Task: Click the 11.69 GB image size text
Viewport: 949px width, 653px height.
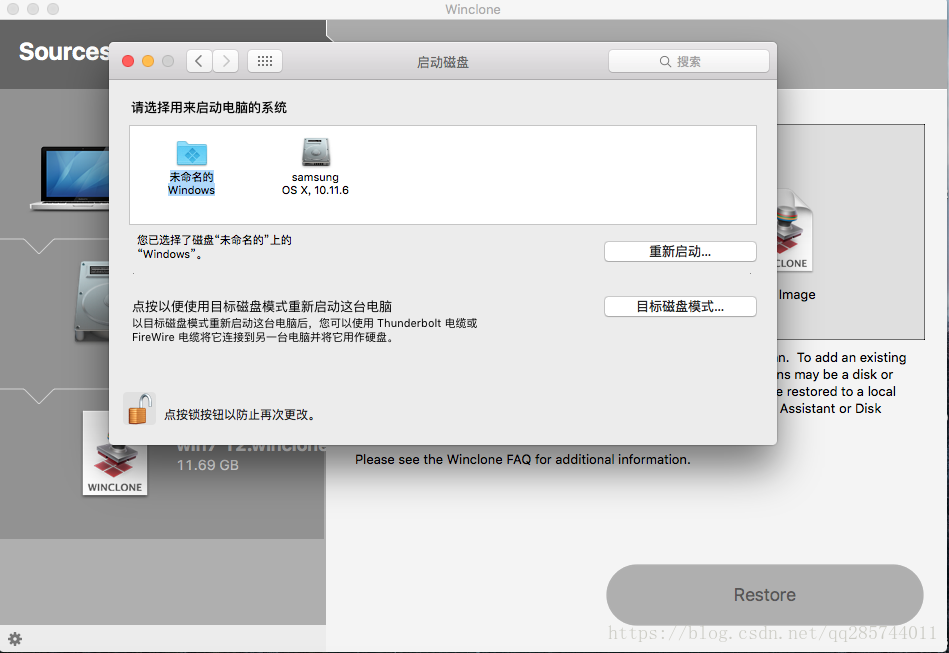Action: (208, 465)
